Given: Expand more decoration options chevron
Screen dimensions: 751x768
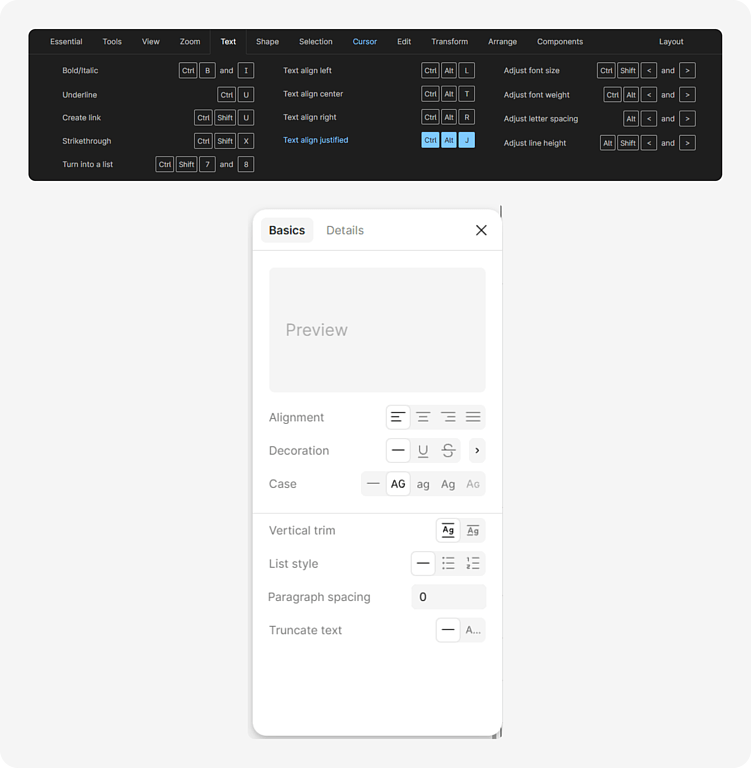Looking at the screenshot, I should tap(477, 450).
